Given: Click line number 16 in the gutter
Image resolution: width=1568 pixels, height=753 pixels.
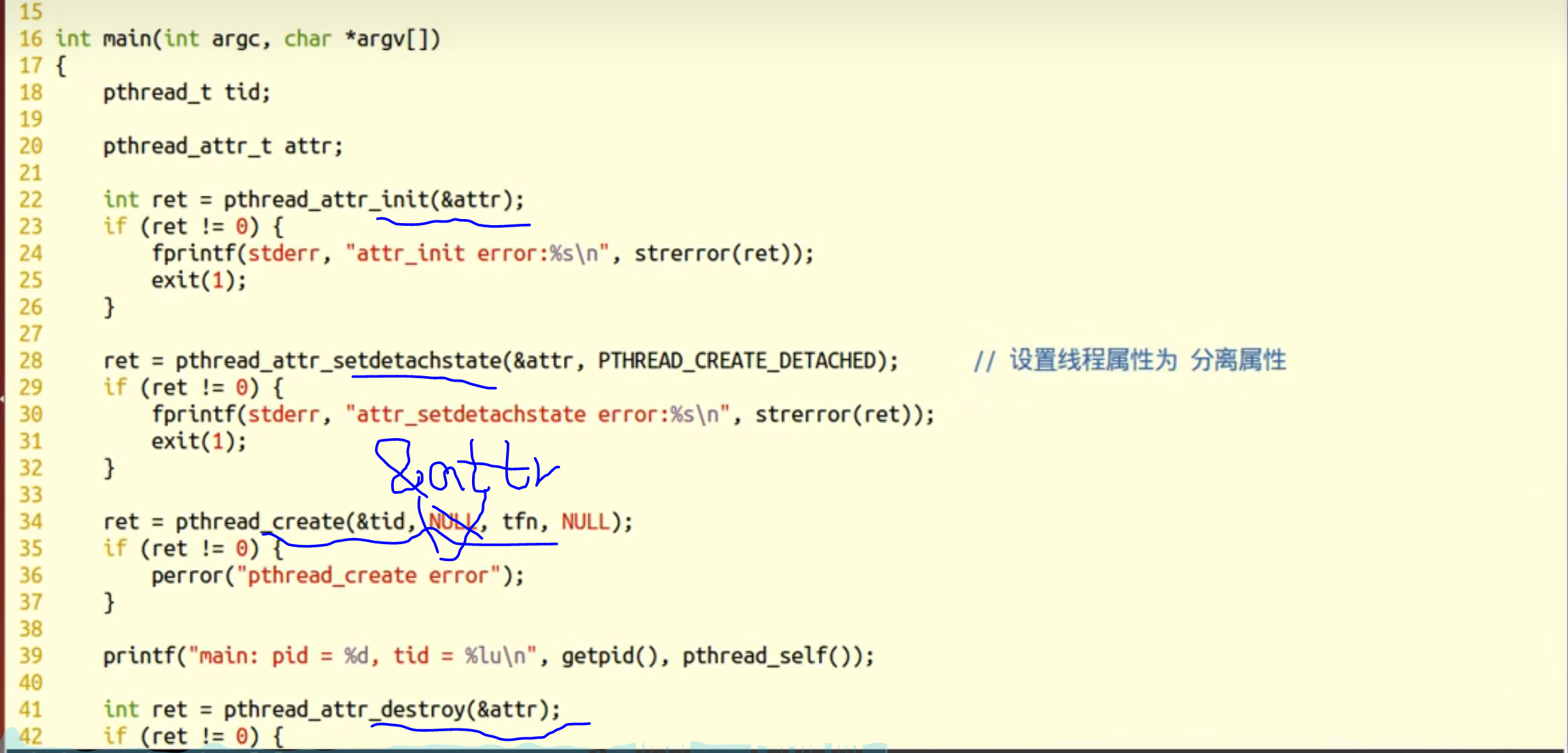Looking at the screenshot, I should [31, 39].
